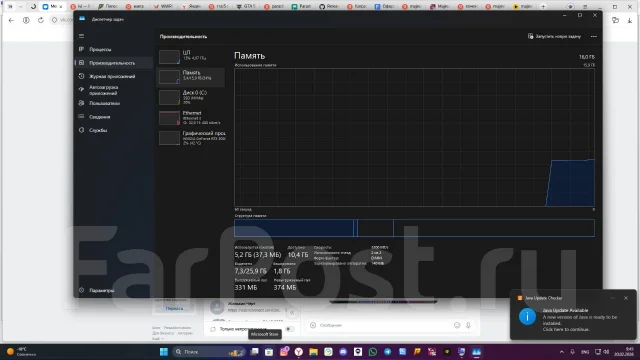Click the blue Java info icon
The height and width of the screenshot is (360, 640).
pyautogui.click(x=527, y=317)
